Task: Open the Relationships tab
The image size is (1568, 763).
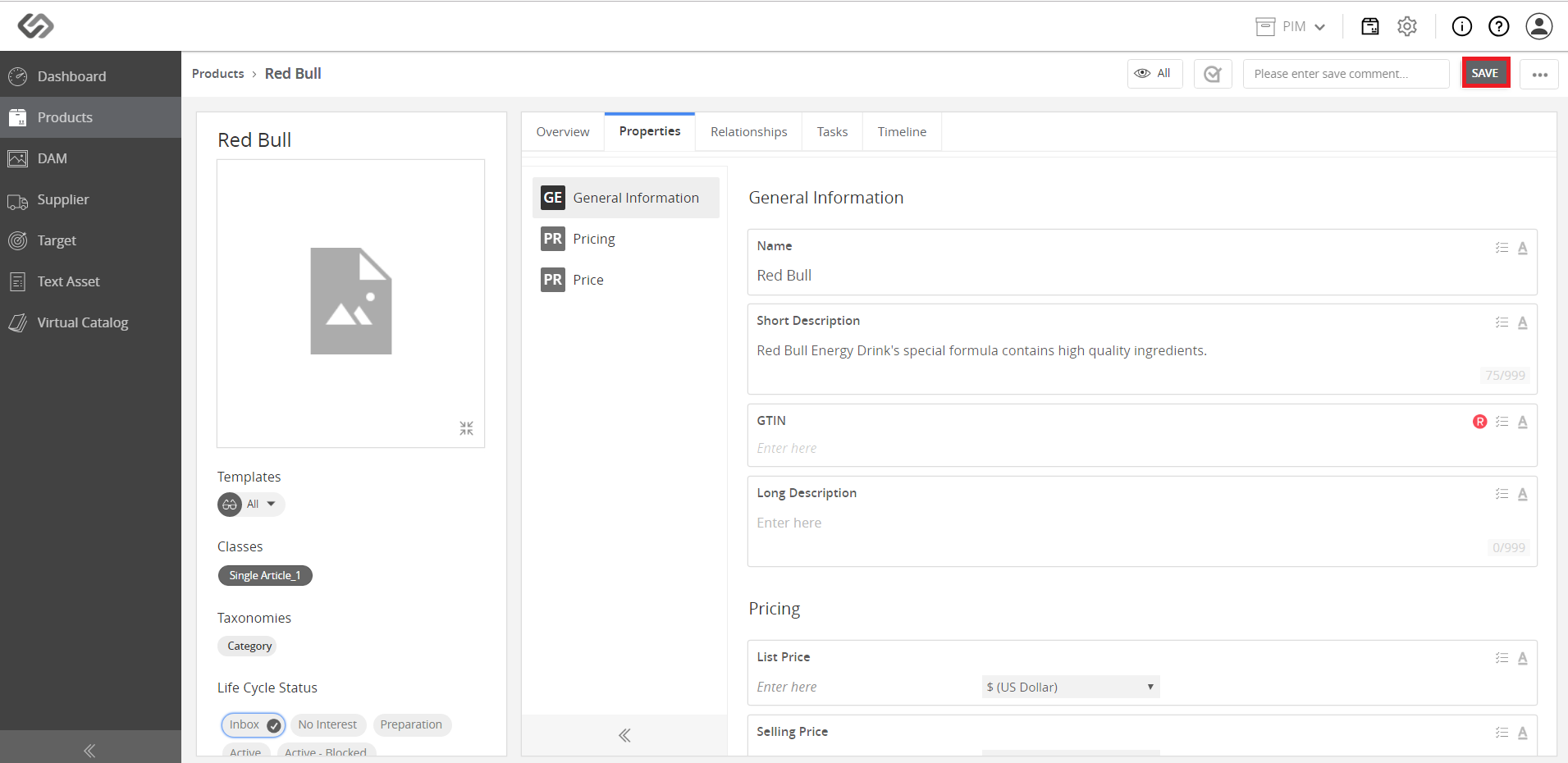Action: pos(748,132)
